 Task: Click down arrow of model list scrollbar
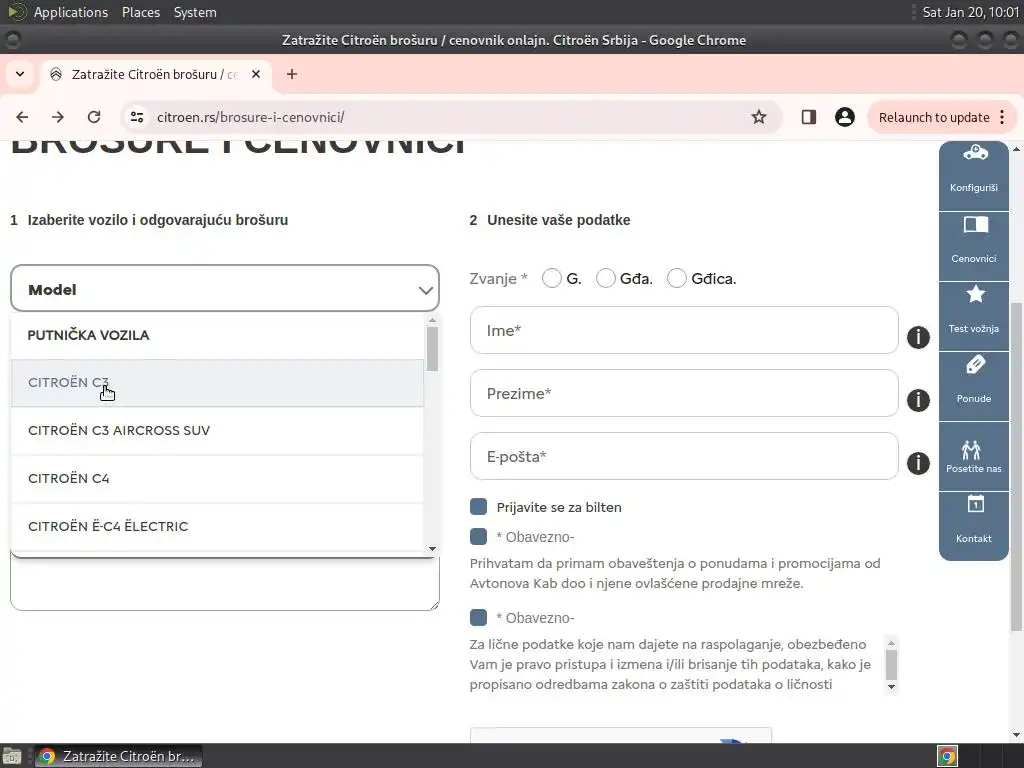432,549
